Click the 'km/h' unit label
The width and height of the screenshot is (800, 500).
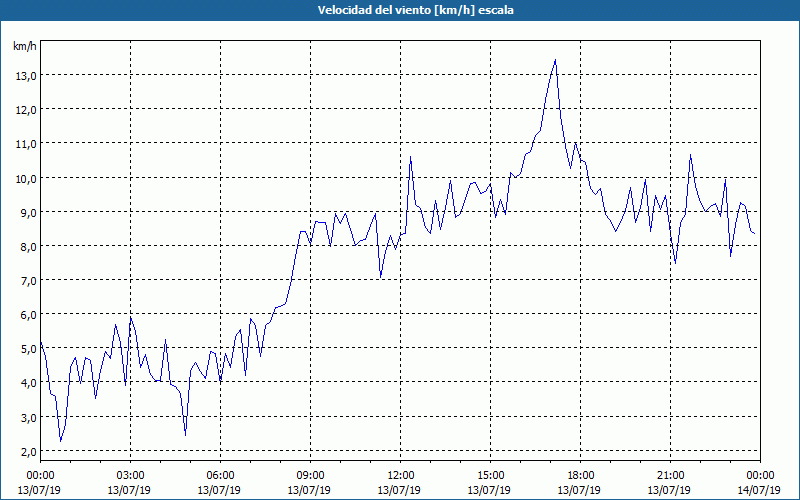(25, 46)
